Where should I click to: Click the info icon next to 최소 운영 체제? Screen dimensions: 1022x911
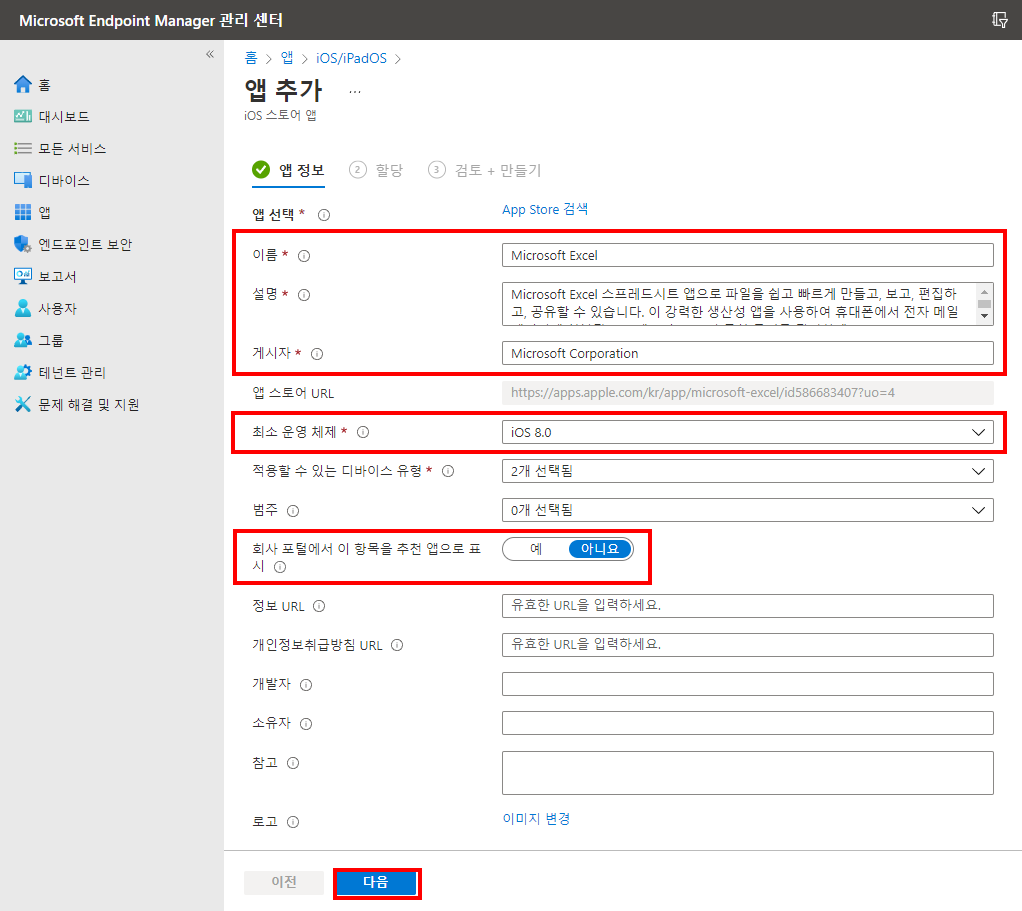[x=363, y=432]
